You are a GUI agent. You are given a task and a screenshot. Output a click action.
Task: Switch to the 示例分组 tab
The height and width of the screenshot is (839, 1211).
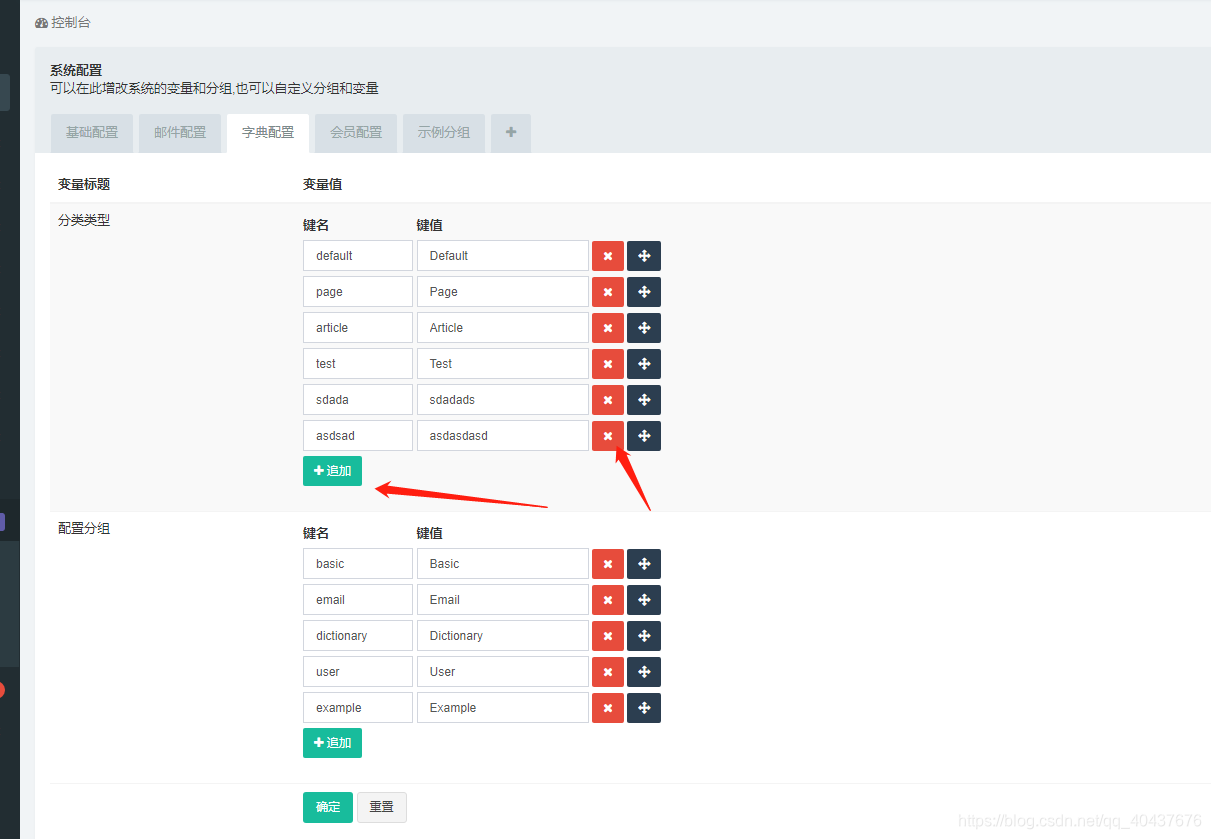[444, 133]
